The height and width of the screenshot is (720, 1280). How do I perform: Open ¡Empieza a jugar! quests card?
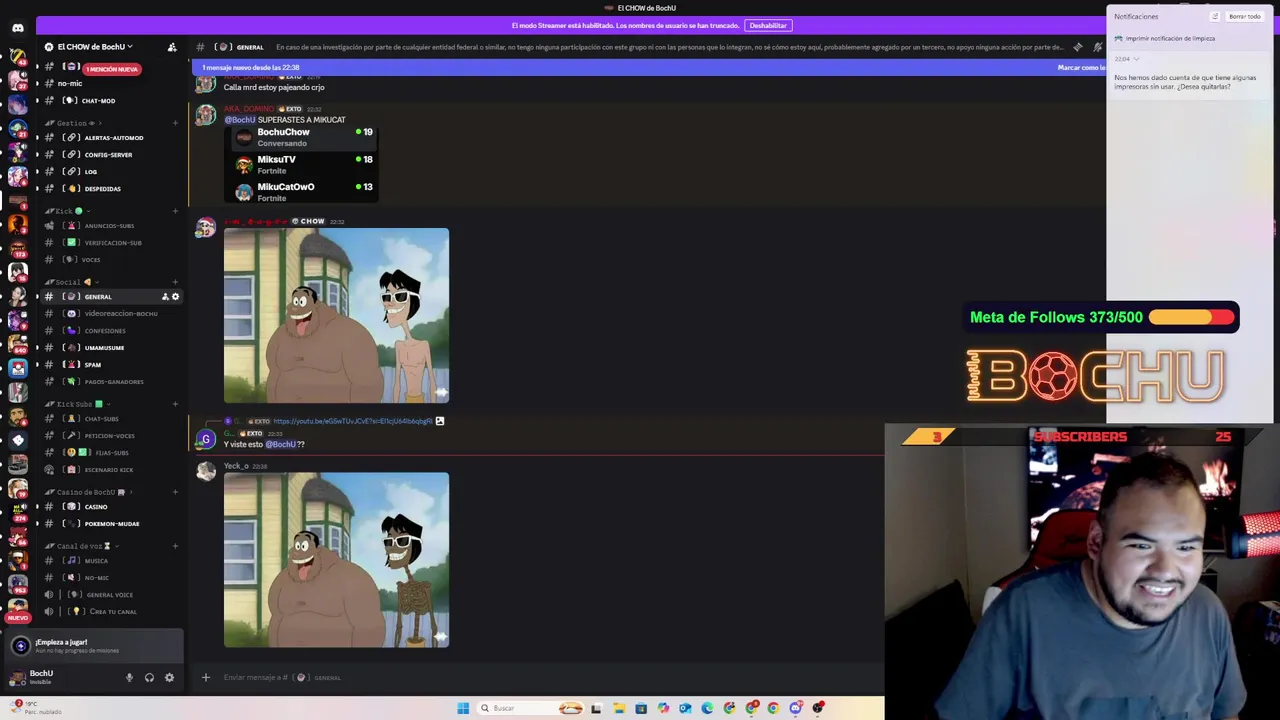coord(92,646)
